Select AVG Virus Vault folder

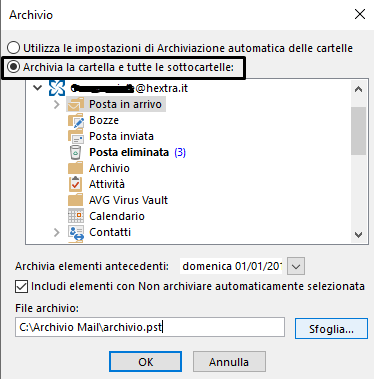tap(128, 200)
